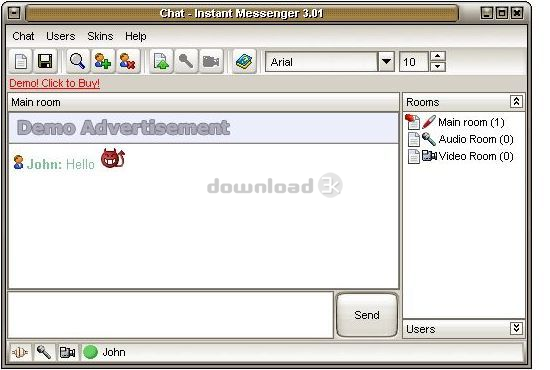Viewport: 550px width, 370px height.
Task: Click the magnifying glass search icon
Action: pos(78,61)
